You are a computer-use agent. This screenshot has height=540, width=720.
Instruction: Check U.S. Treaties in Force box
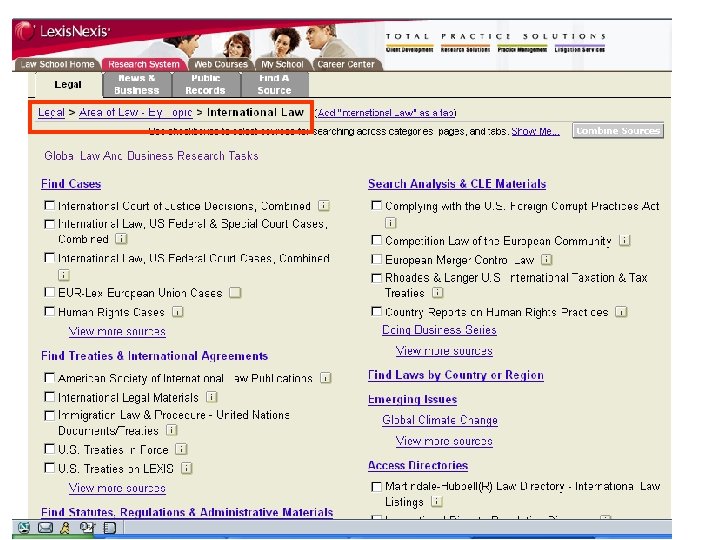(x=49, y=449)
